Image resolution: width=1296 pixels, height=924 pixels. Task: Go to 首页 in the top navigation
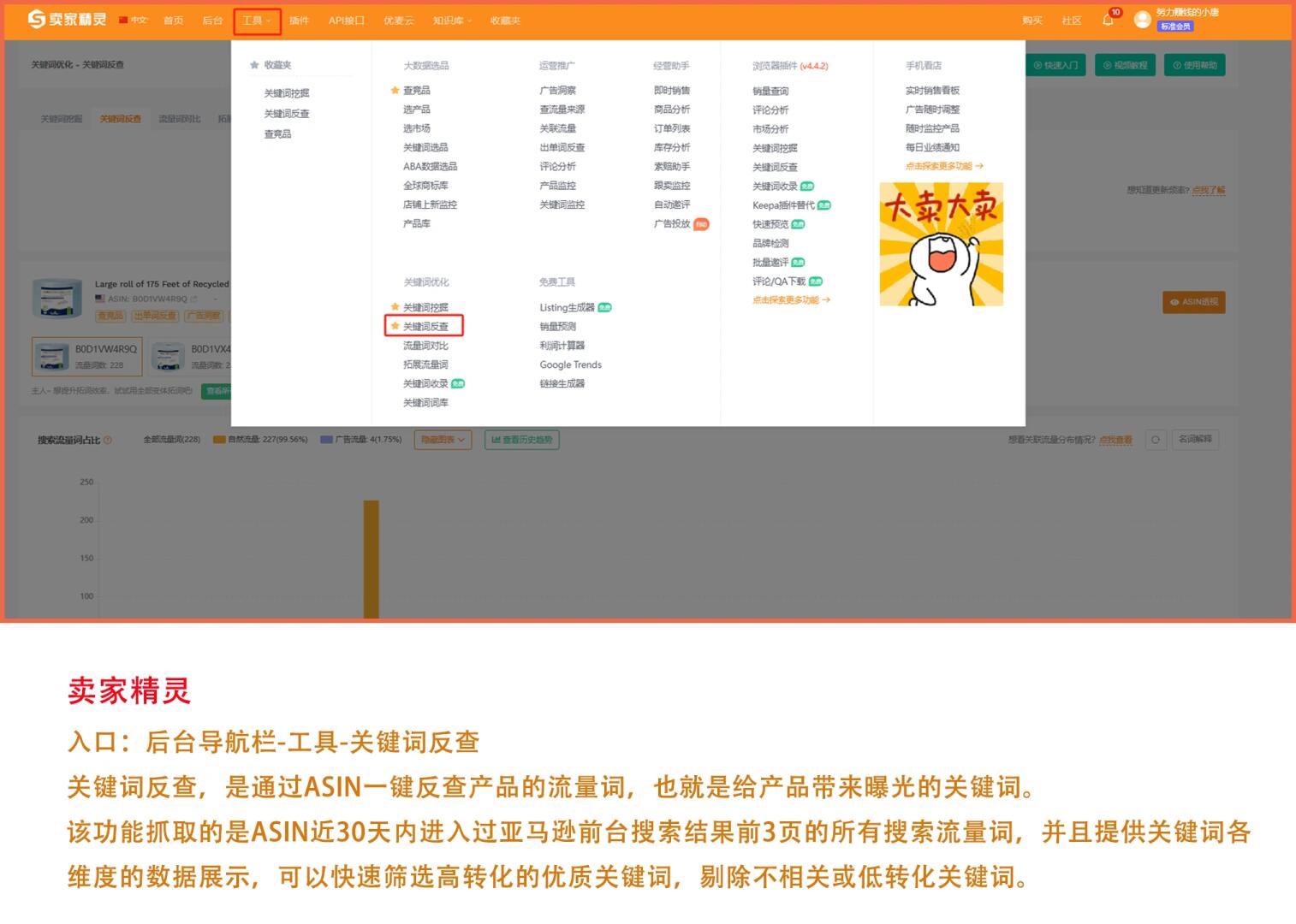click(174, 21)
